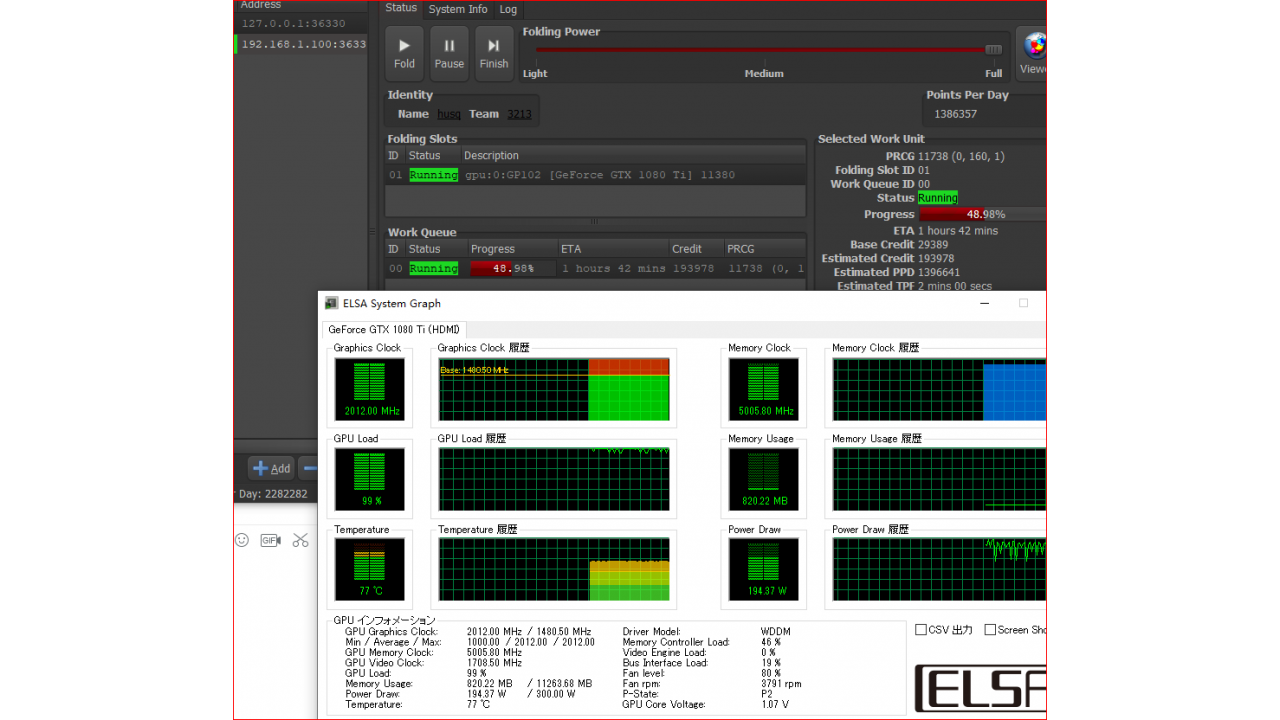Click the Points Per Day value 1386357
The image size is (1280, 720).
pyautogui.click(x=955, y=114)
